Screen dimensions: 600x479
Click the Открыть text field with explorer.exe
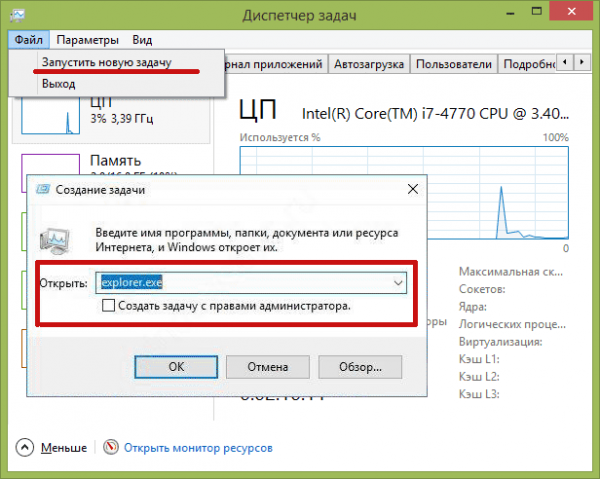click(251, 283)
